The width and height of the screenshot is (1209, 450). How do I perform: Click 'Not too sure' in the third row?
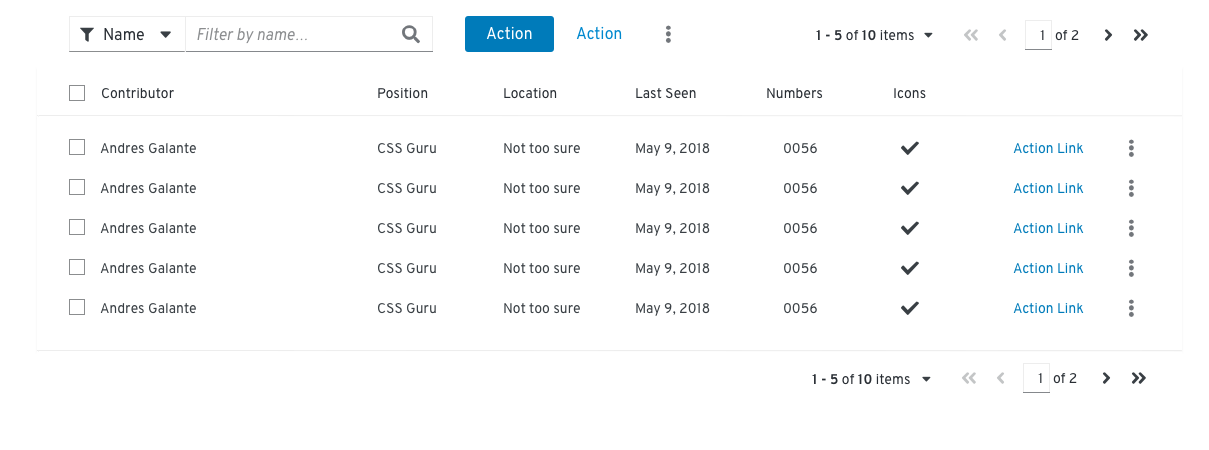[x=541, y=228]
